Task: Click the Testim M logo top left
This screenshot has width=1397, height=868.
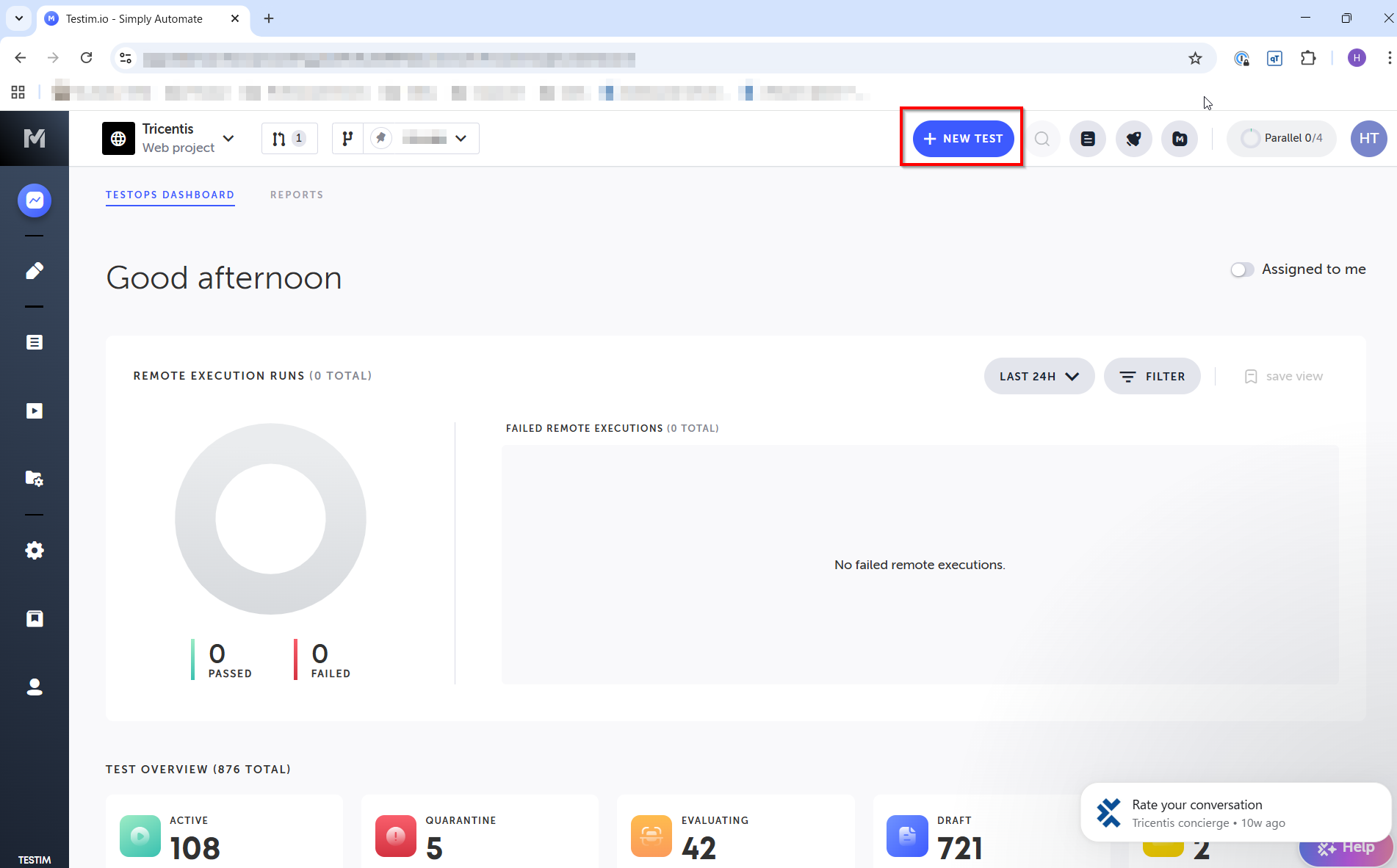Action: (35, 138)
